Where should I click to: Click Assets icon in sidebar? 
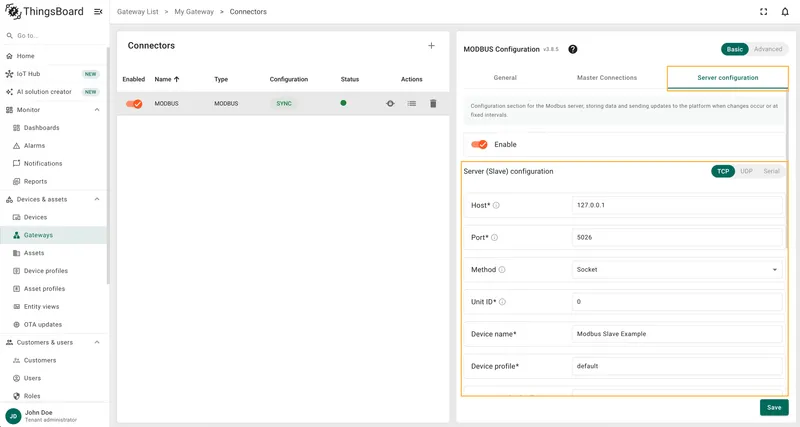coord(16,253)
